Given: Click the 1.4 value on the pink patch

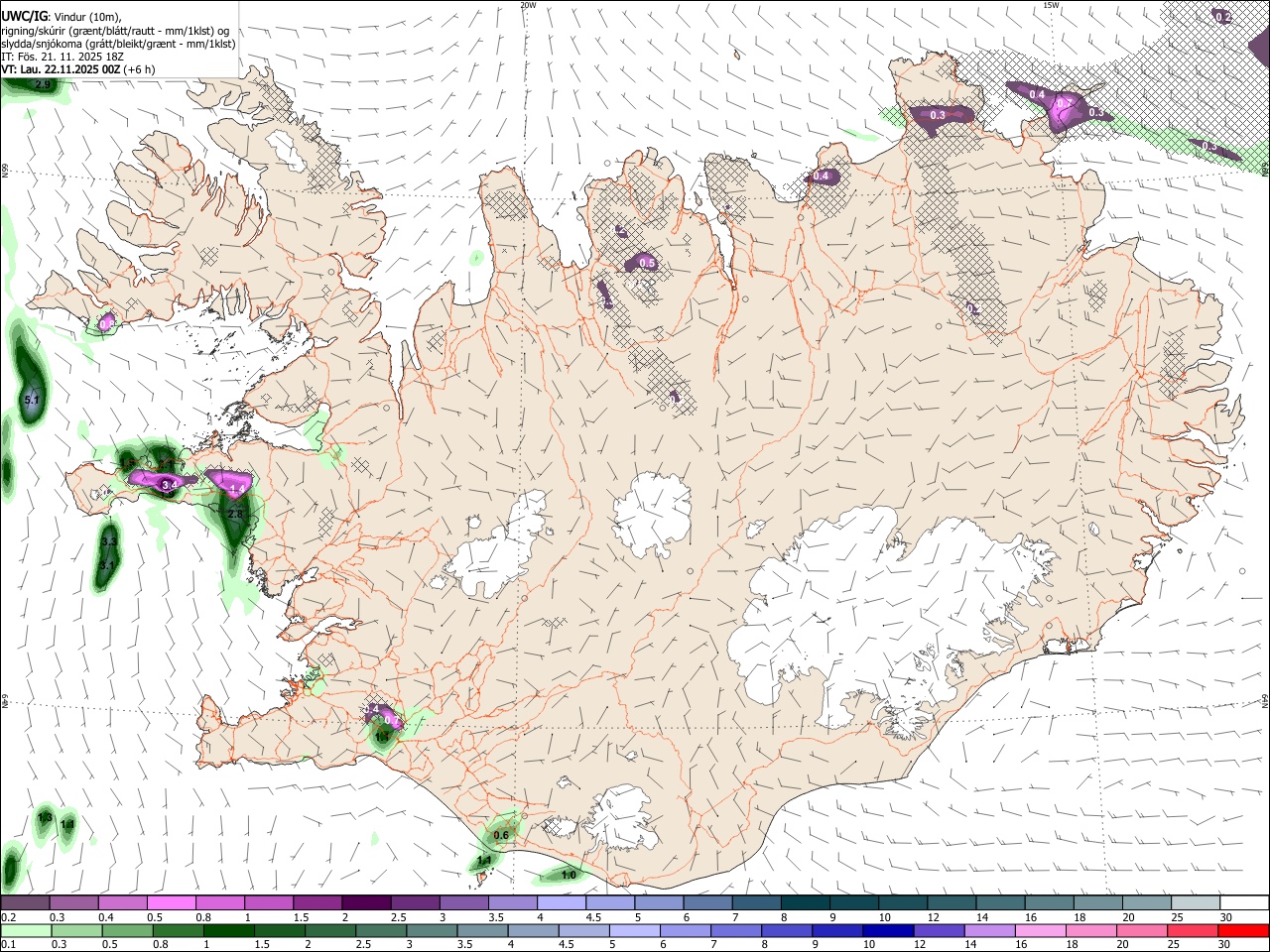Looking at the screenshot, I should pos(237,490).
